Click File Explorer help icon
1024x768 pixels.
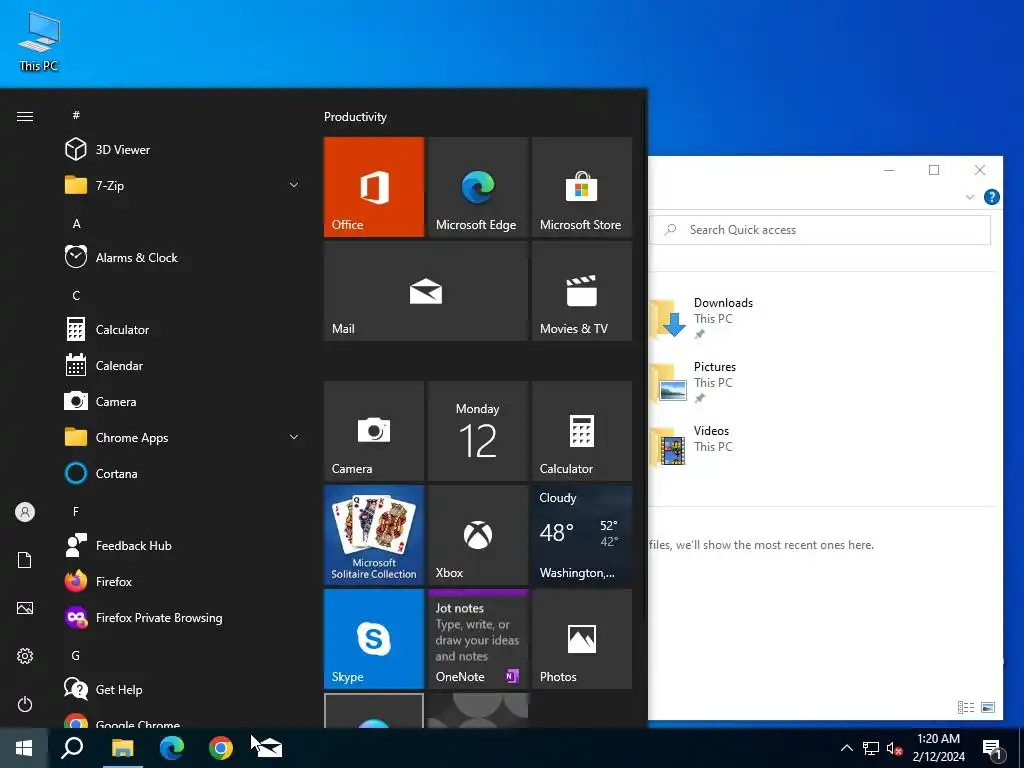coord(991,197)
